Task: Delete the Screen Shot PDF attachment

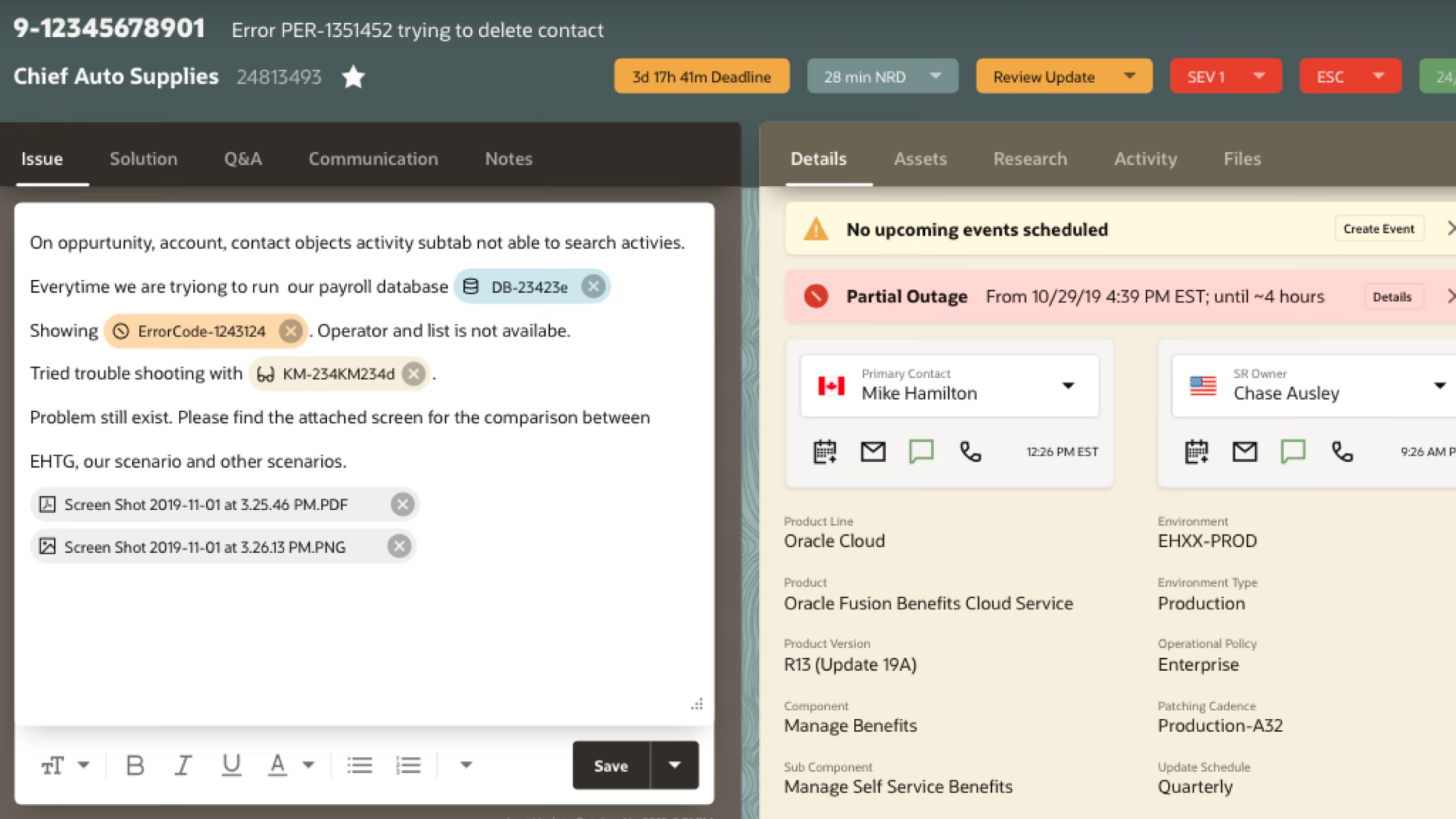Action: pos(402,504)
